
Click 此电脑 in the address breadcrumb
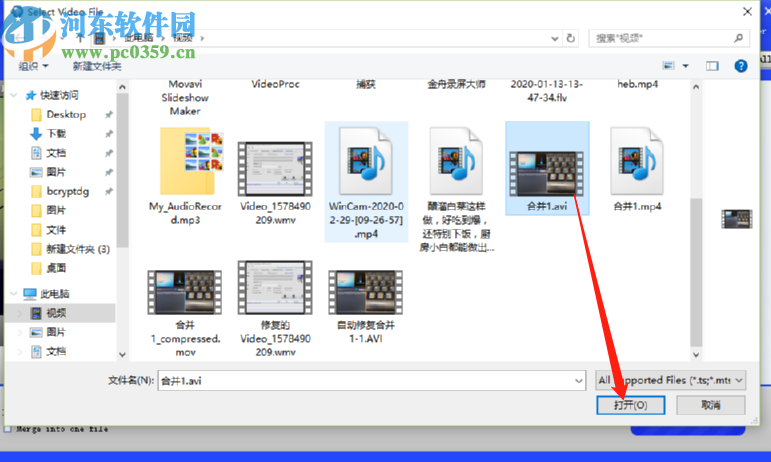coord(139,38)
